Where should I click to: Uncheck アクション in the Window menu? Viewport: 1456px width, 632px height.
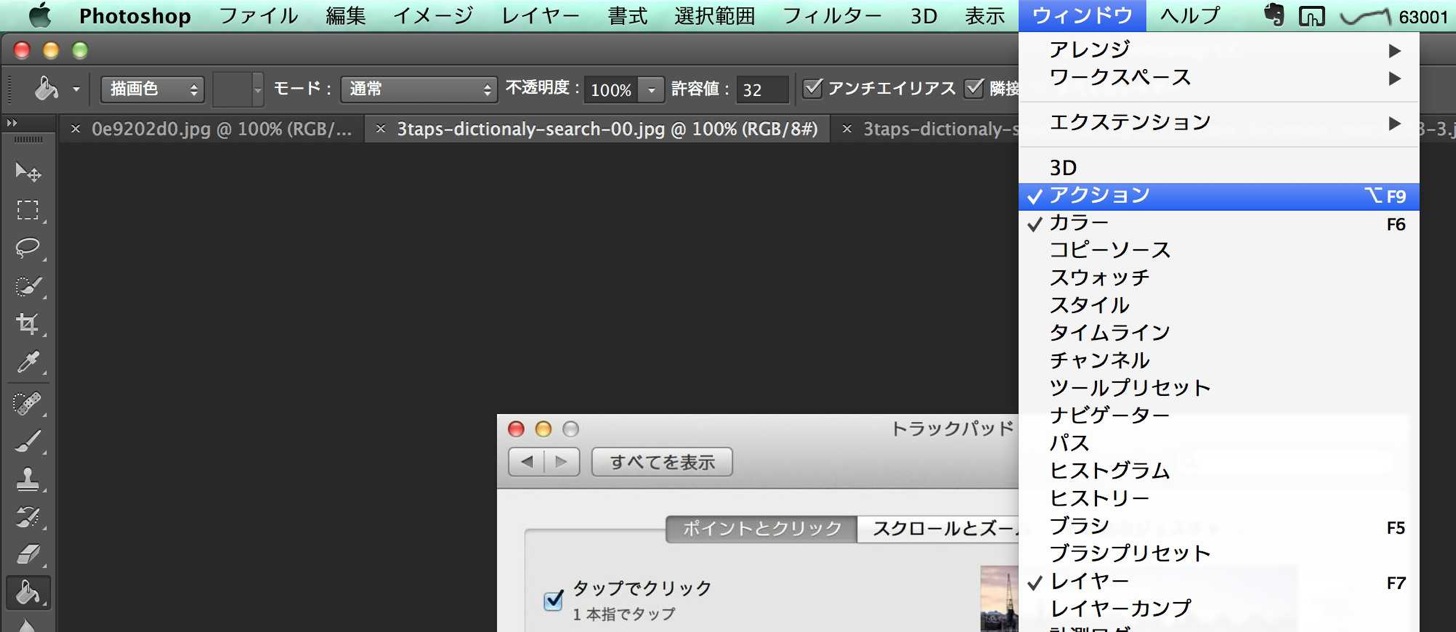tap(1218, 196)
